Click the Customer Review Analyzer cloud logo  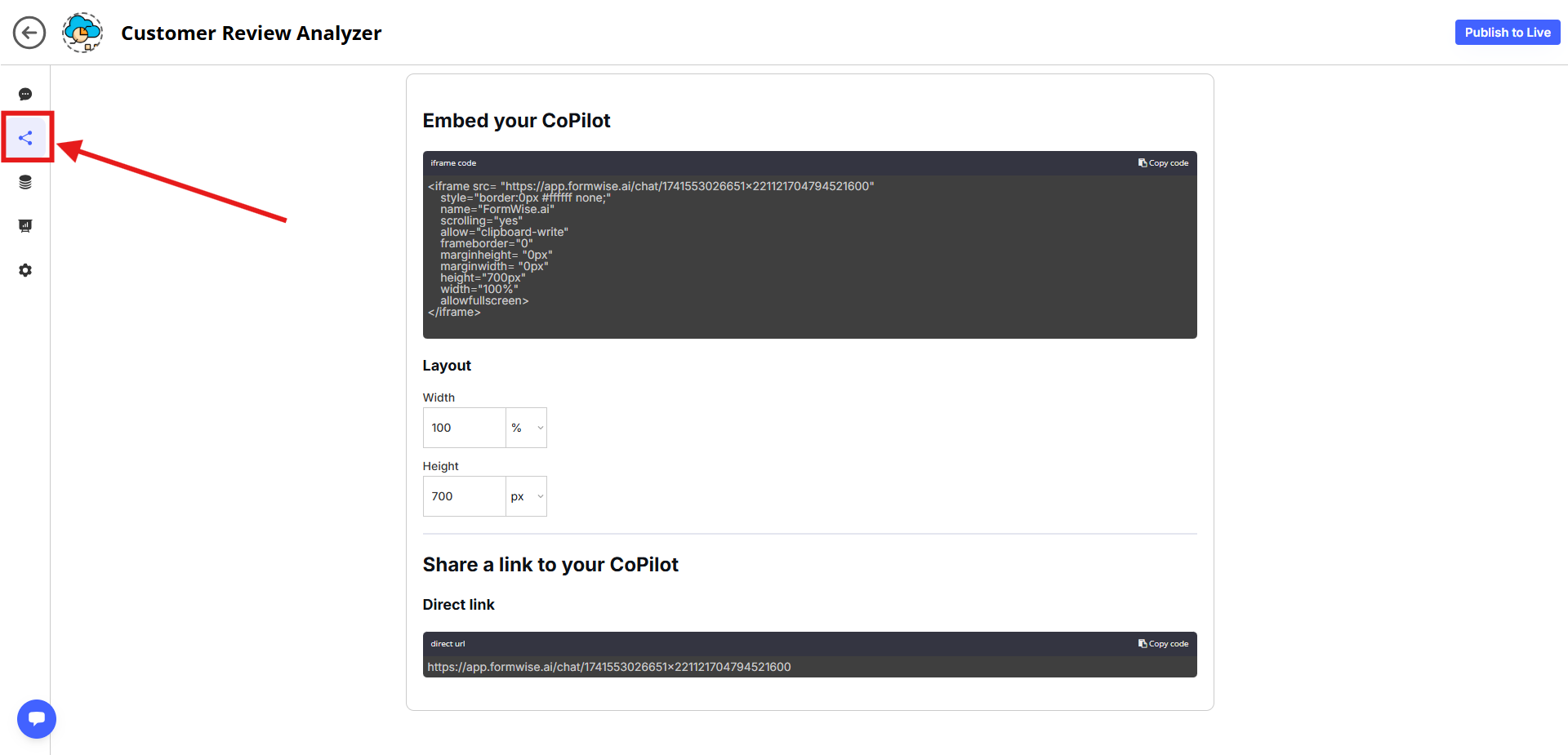click(x=82, y=33)
